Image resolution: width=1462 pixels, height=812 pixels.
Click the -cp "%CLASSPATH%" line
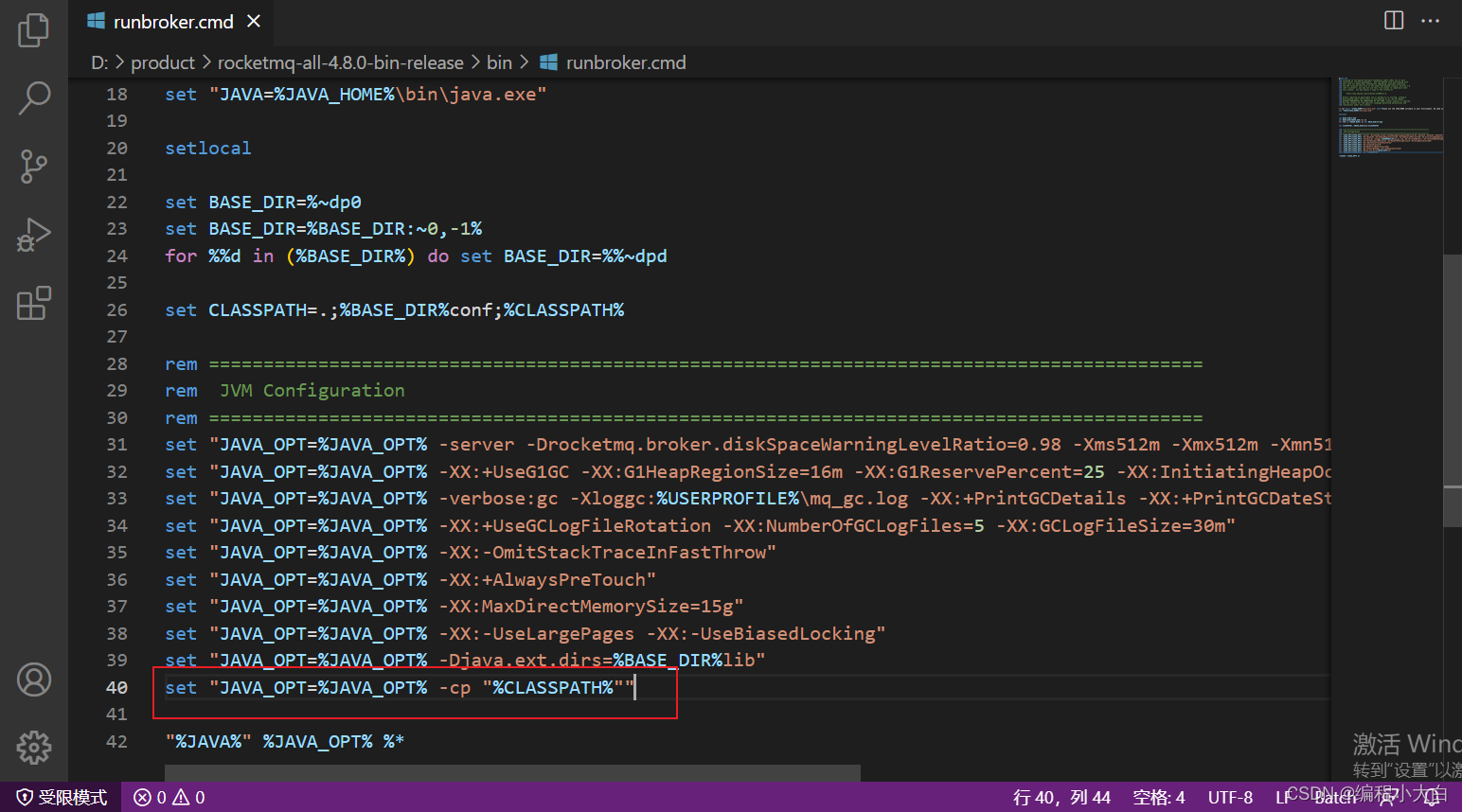(x=400, y=687)
